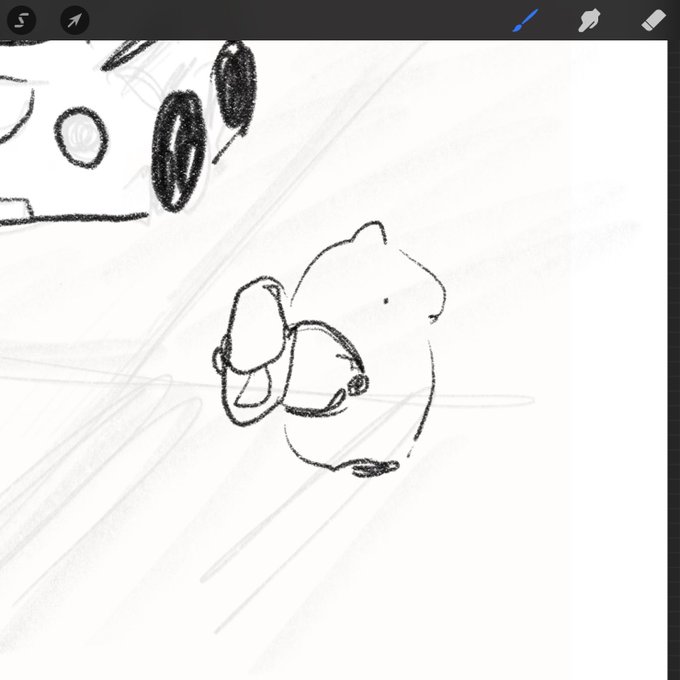Select the Smudge finger tool
This screenshot has height=680, width=680.
click(x=589, y=20)
